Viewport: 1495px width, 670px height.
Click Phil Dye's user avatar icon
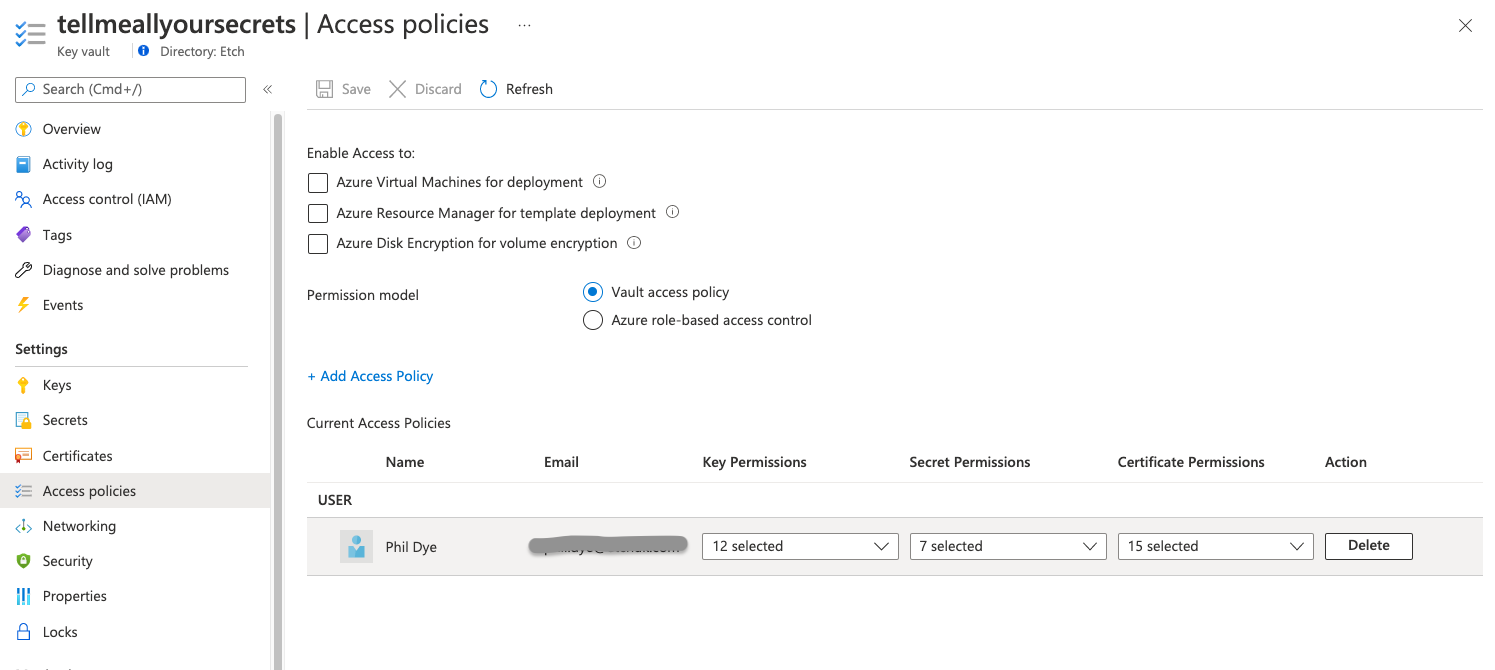point(356,546)
